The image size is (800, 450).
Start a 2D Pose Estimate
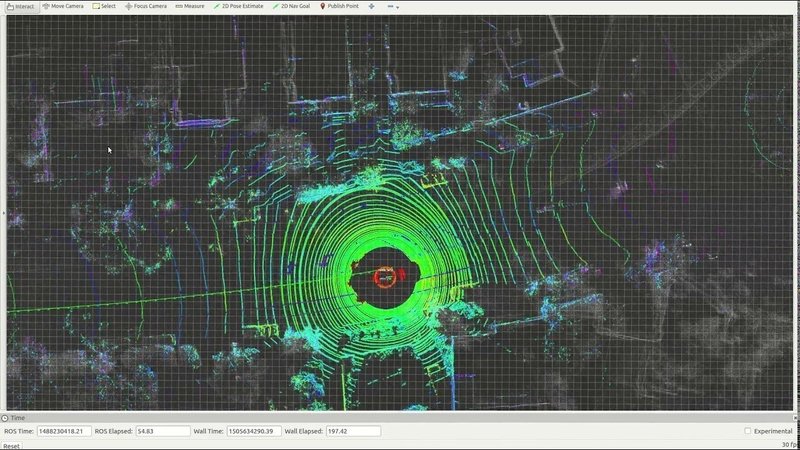pyautogui.click(x=238, y=6)
